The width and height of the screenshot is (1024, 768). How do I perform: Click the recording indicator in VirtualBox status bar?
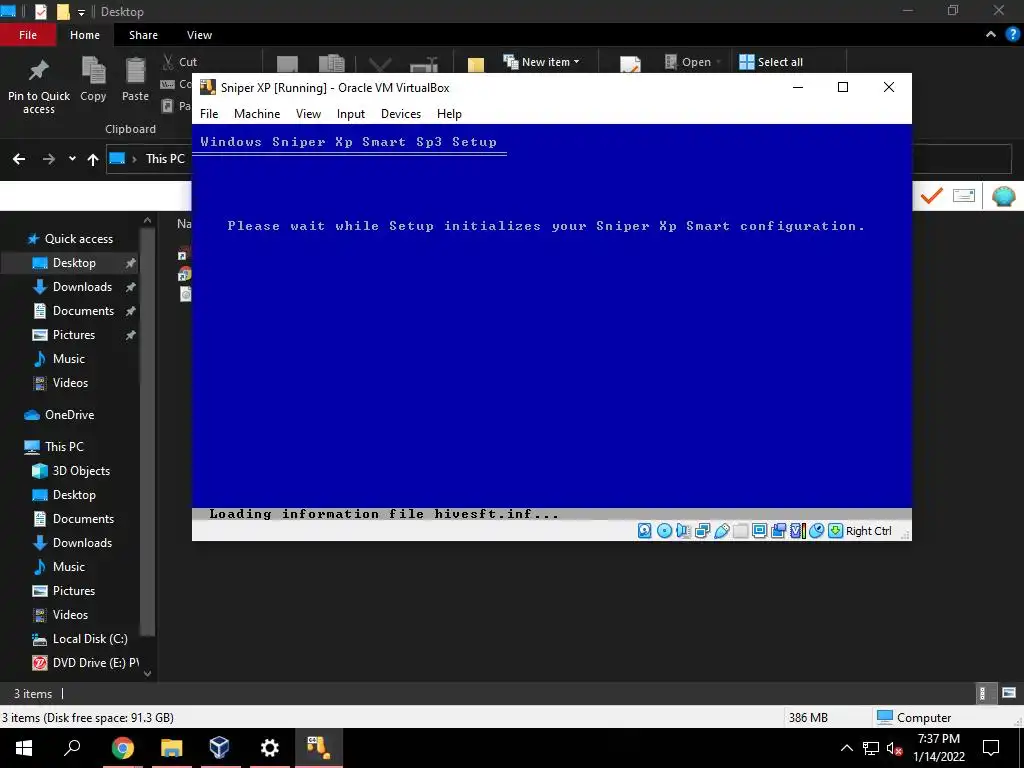tap(778, 531)
